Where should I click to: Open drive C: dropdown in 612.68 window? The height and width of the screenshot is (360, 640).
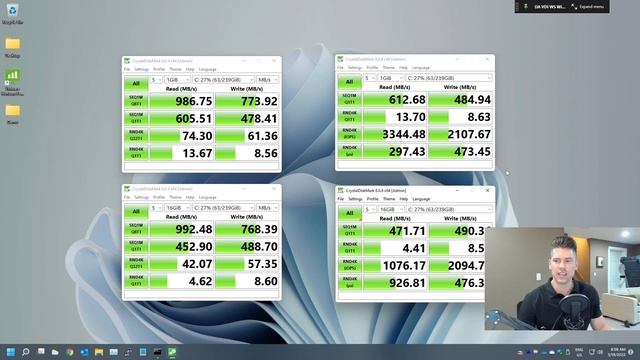coord(449,78)
